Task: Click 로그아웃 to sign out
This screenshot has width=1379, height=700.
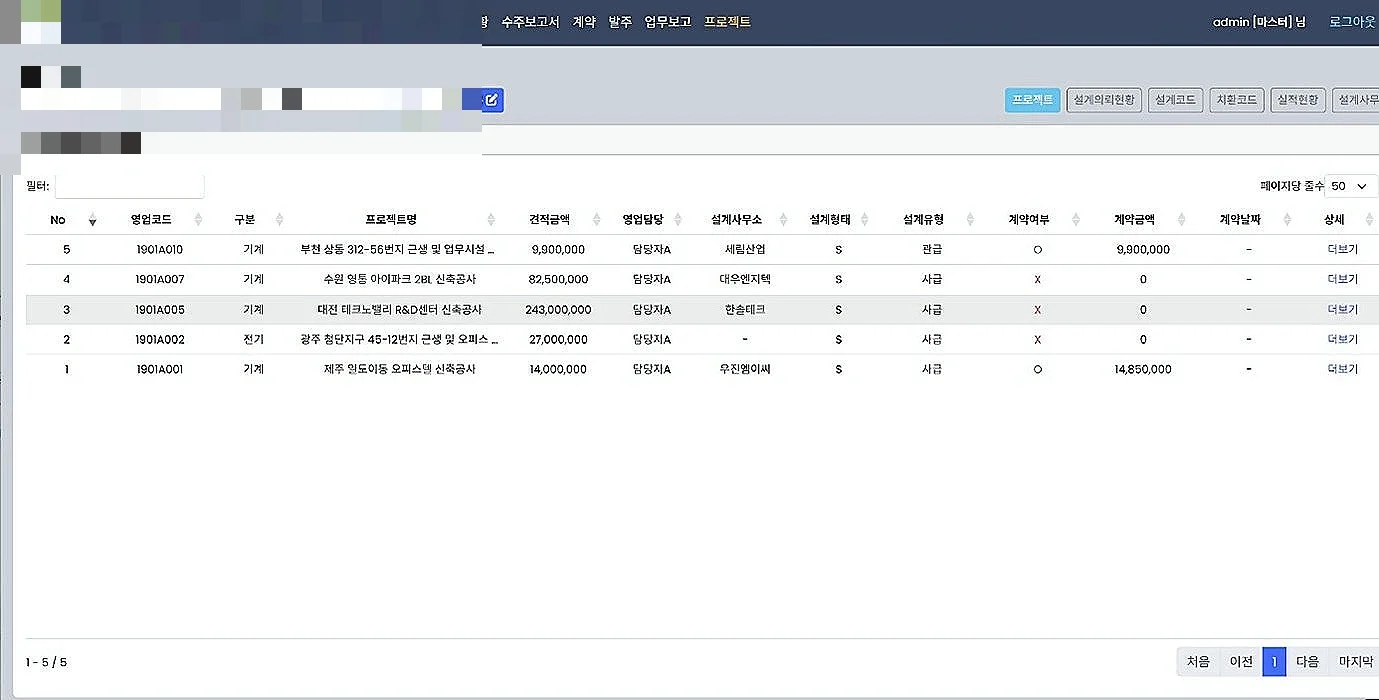Action: [1351, 20]
